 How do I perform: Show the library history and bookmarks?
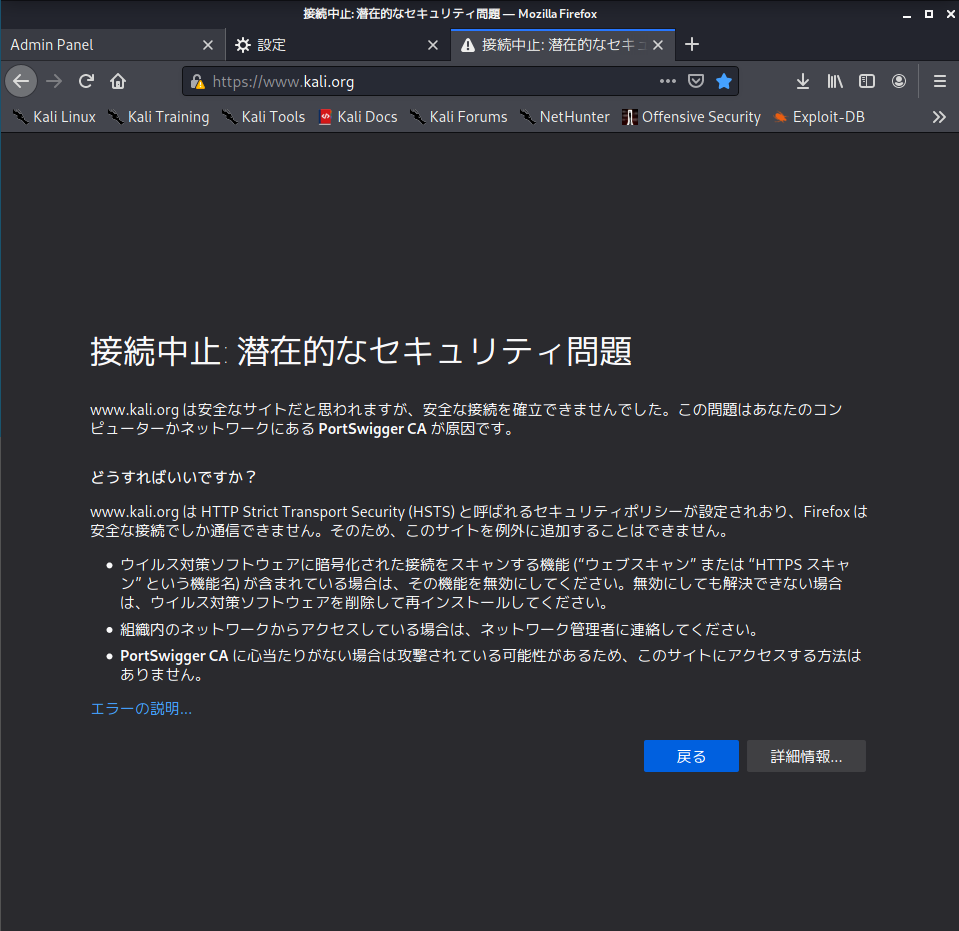click(x=835, y=81)
